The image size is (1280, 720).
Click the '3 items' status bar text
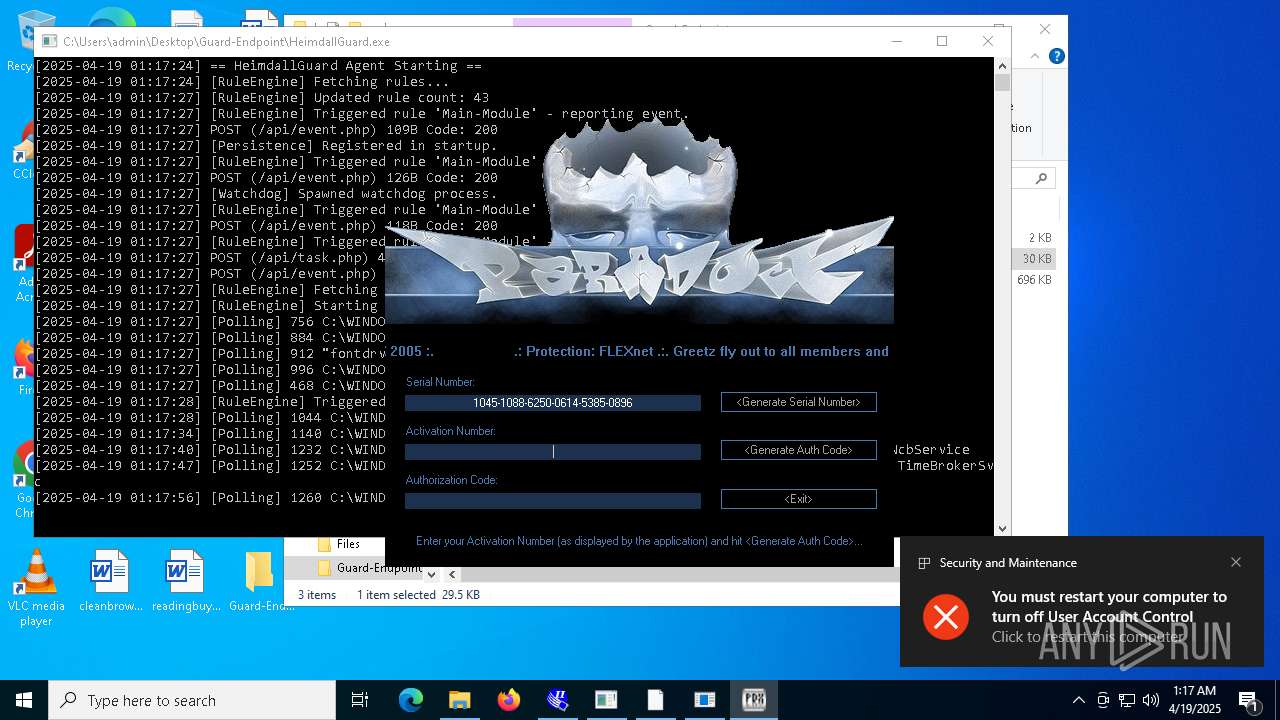coord(316,595)
